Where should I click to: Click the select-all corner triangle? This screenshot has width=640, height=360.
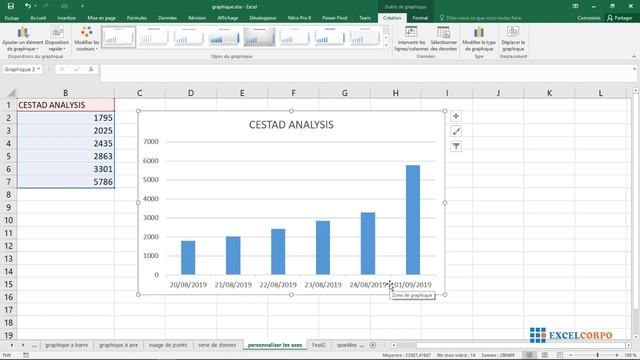(11, 93)
